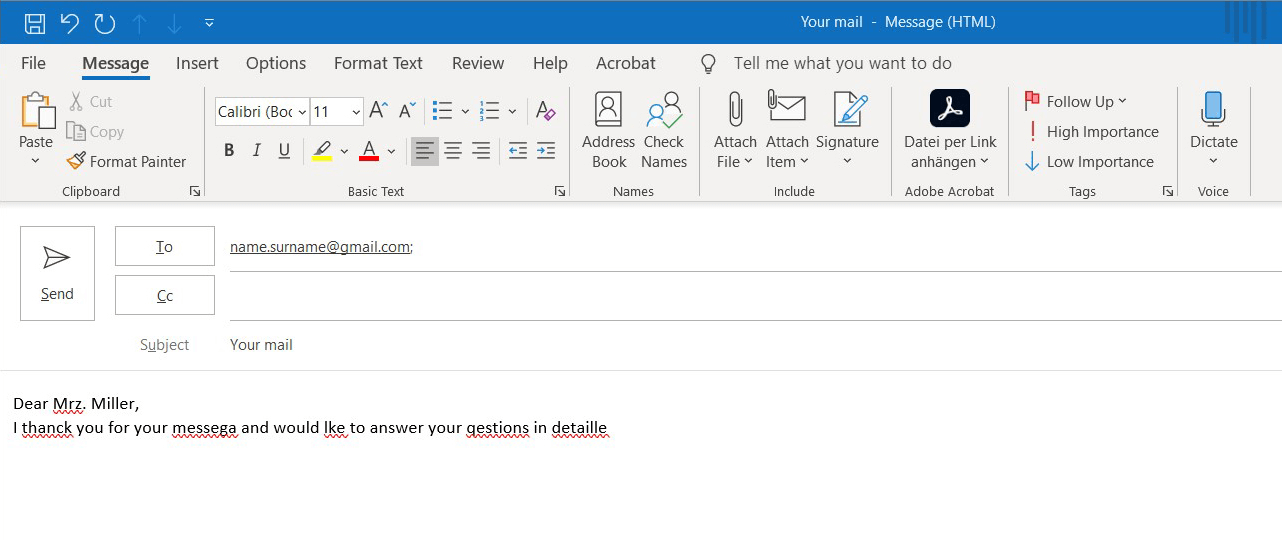Open the Review tab
The image size is (1282, 540).
(x=478, y=63)
